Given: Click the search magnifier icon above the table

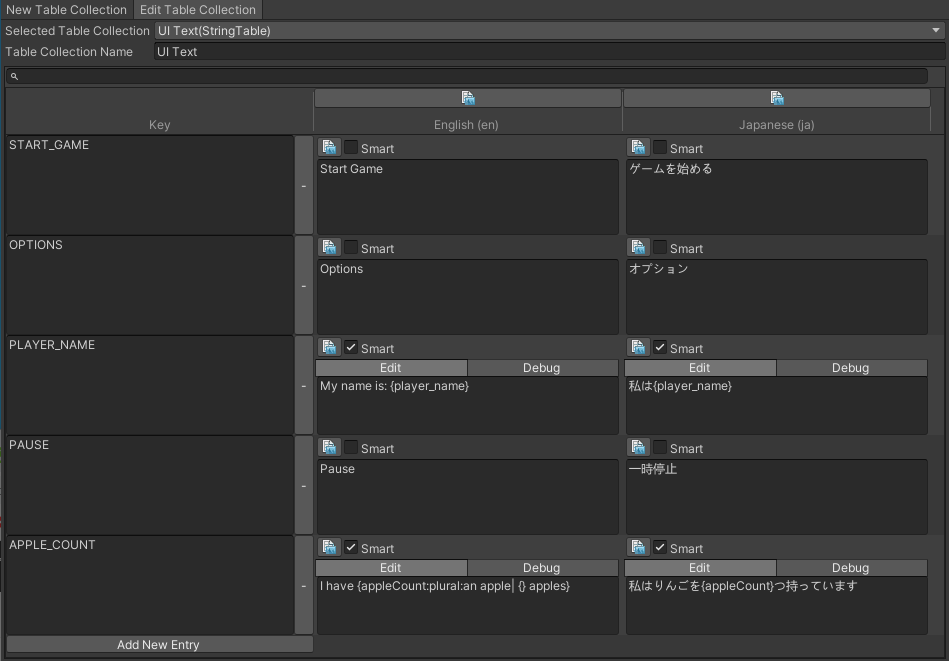Looking at the screenshot, I should click(12, 76).
